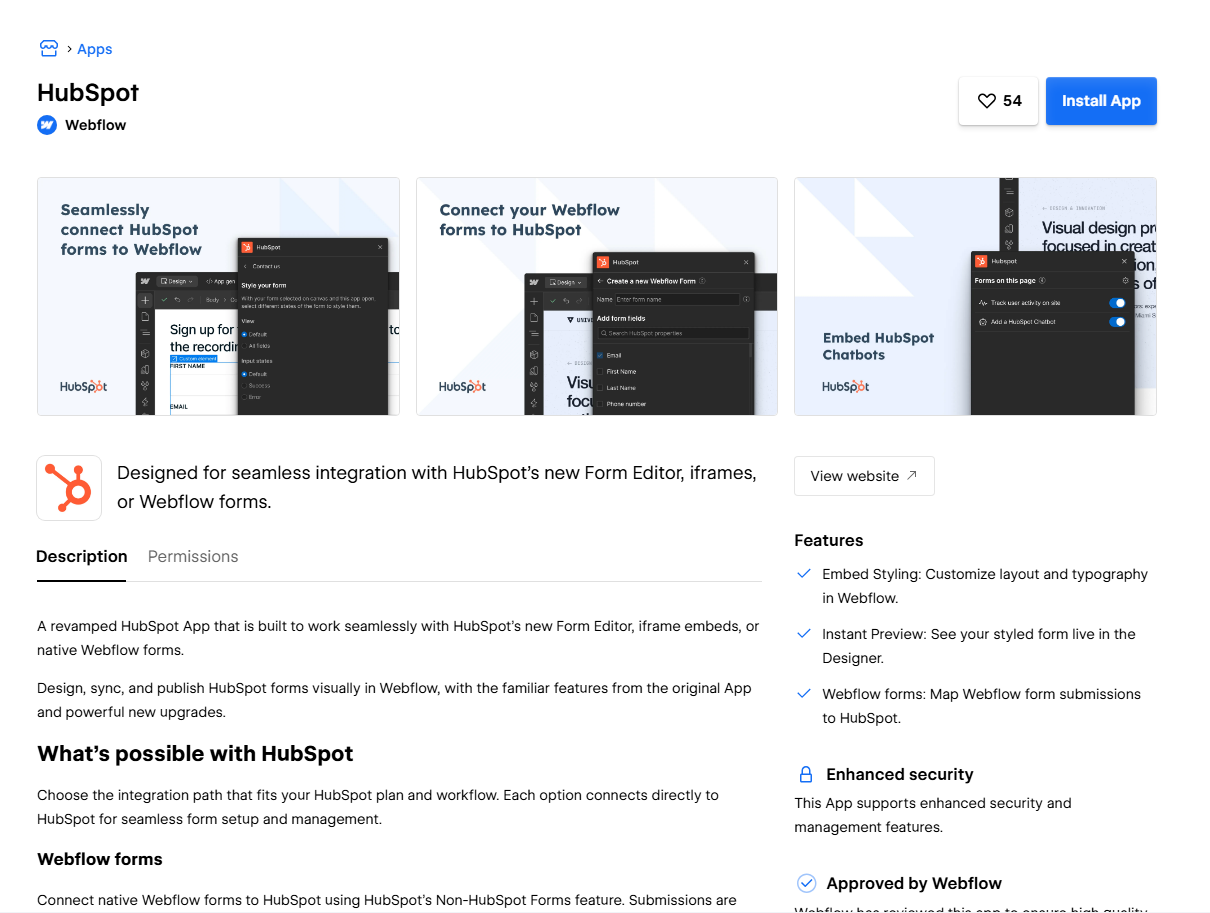Toggle 'Track user activity on site' in screenshot
The image size is (1210, 913).
pyautogui.click(x=1117, y=303)
